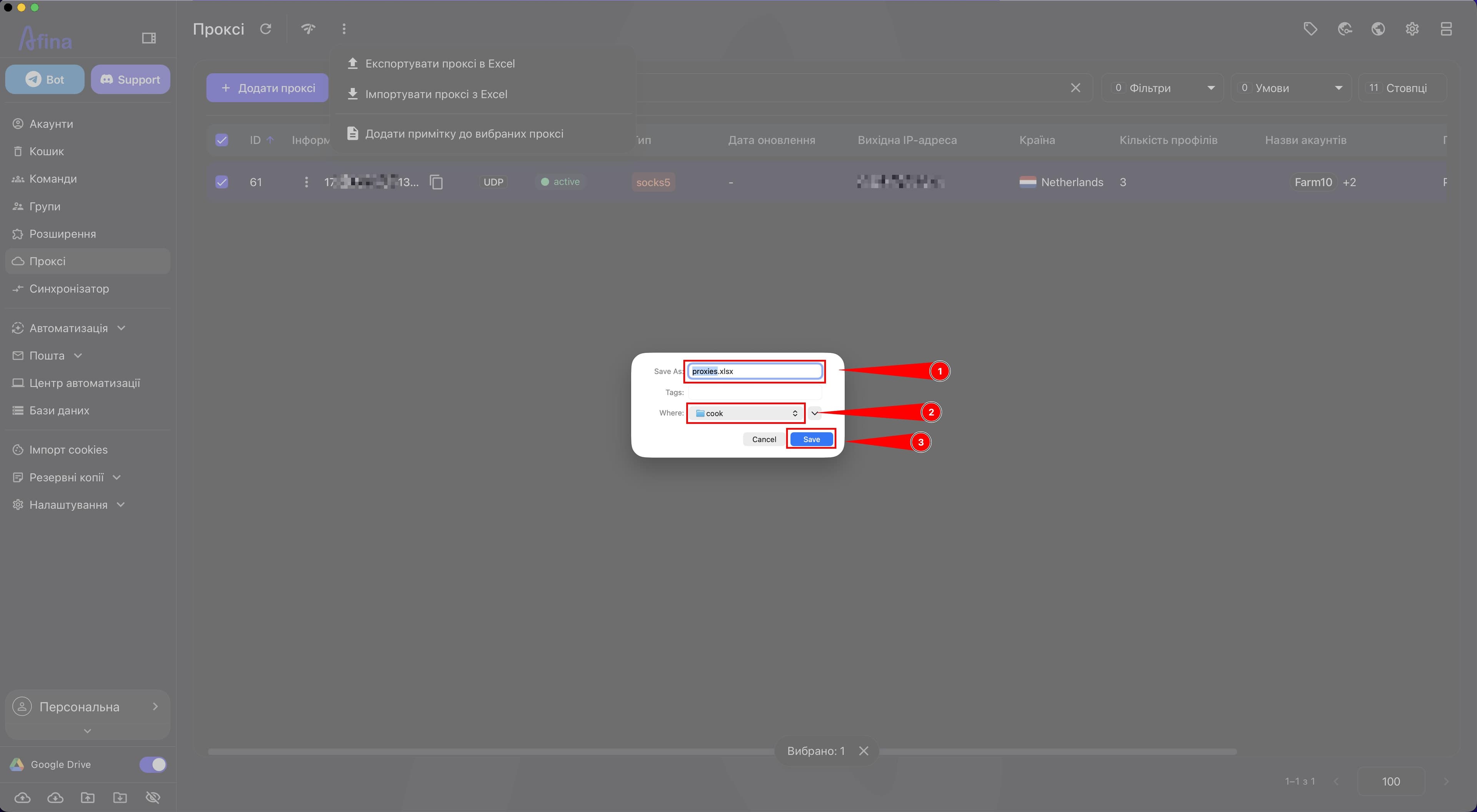Screen dimensions: 1477x812
Task: Click the Save button in dialog
Action: [x=811, y=439]
